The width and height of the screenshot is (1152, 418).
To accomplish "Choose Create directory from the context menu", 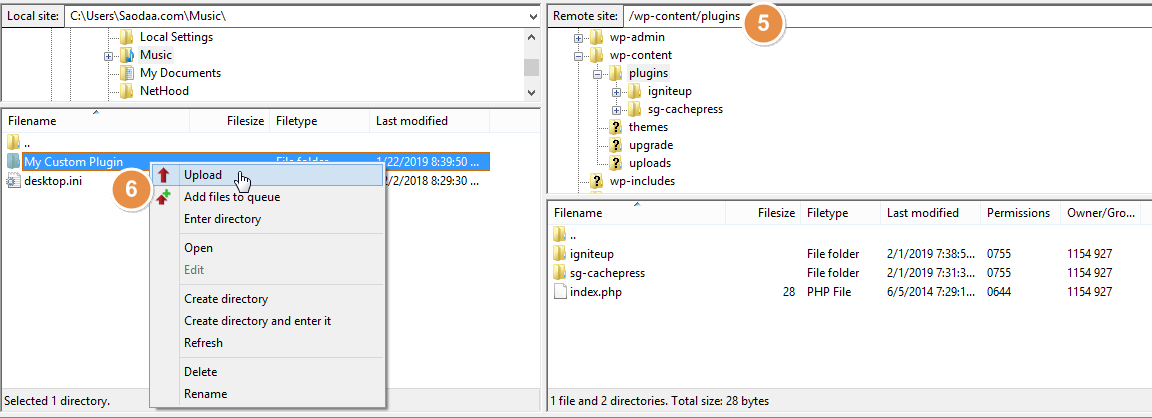I will coord(226,299).
